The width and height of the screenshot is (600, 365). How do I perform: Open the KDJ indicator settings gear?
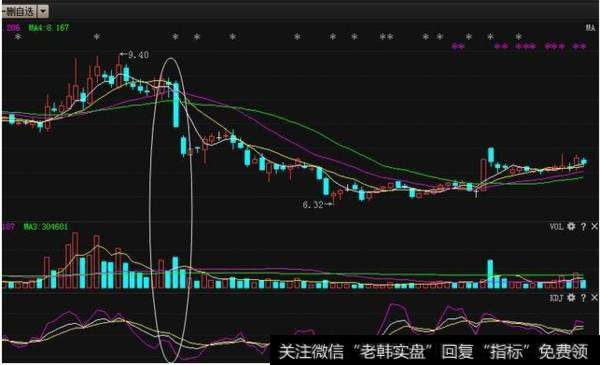[571, 297]
